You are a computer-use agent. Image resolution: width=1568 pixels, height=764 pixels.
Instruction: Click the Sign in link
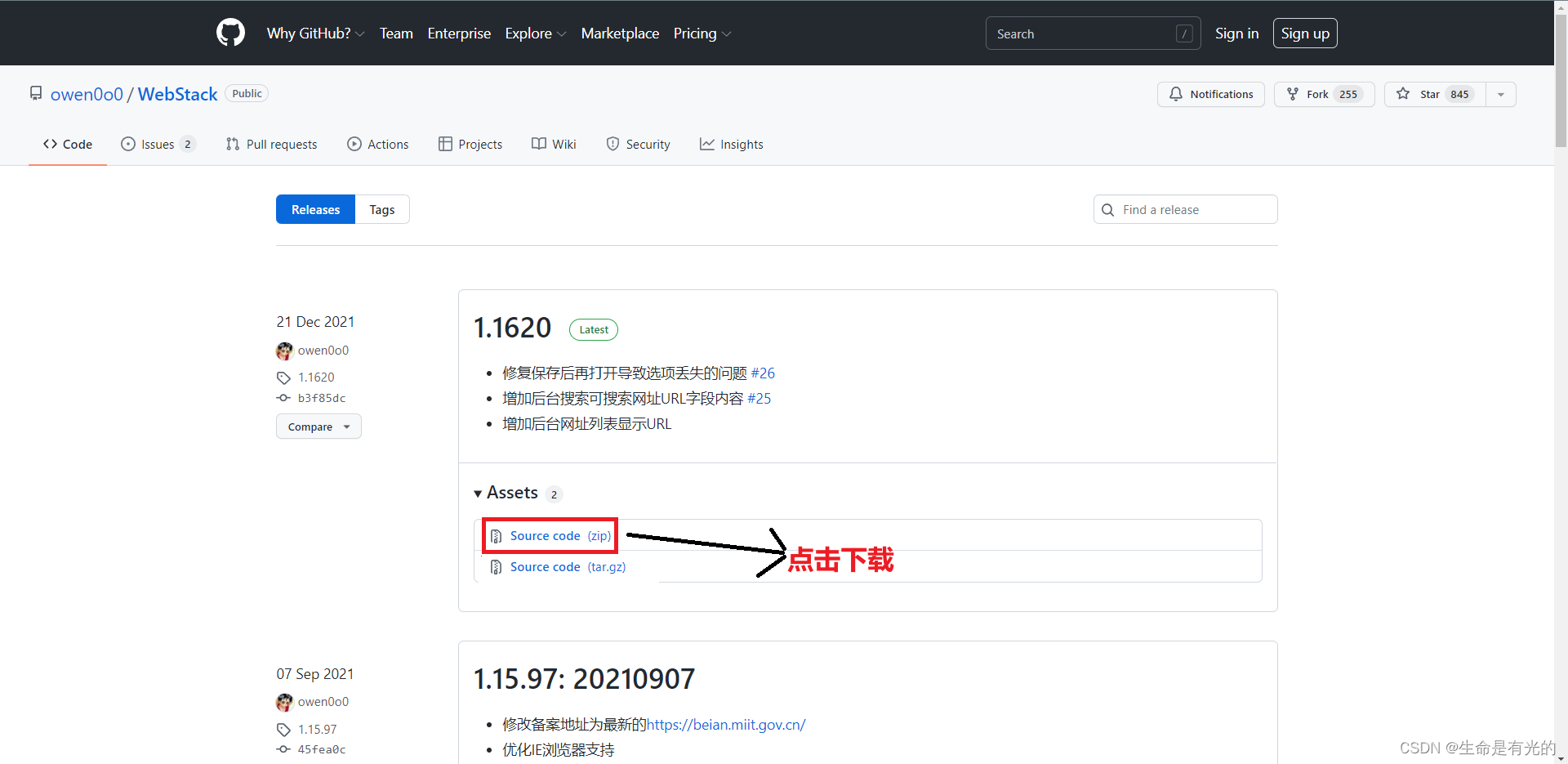(1236, 34)
